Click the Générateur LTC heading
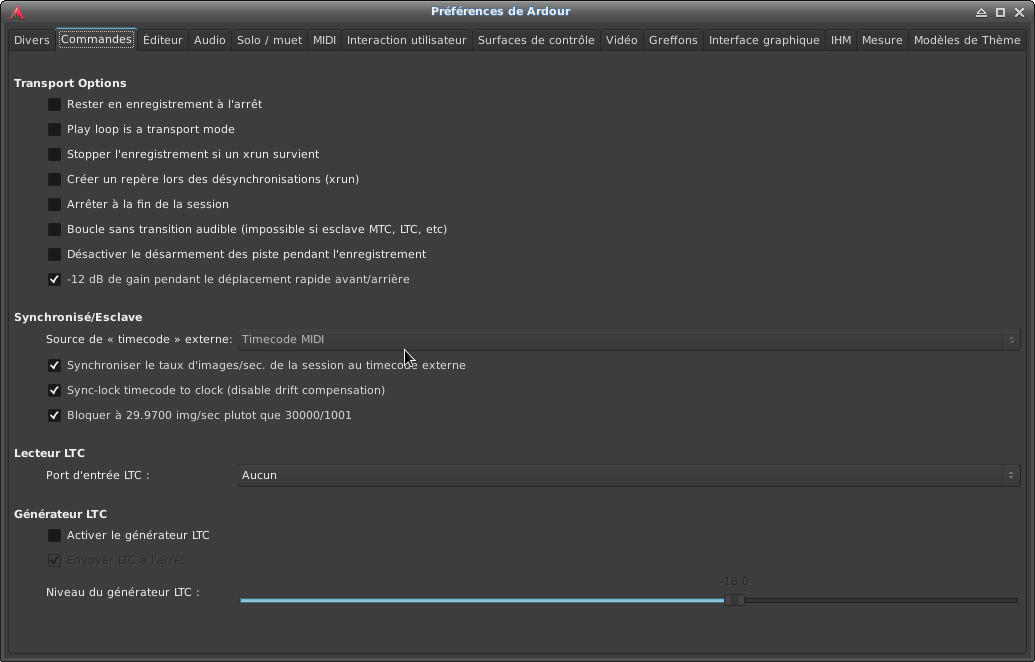This screenshot has width=1035, height=662. click(x=60, y=514)
